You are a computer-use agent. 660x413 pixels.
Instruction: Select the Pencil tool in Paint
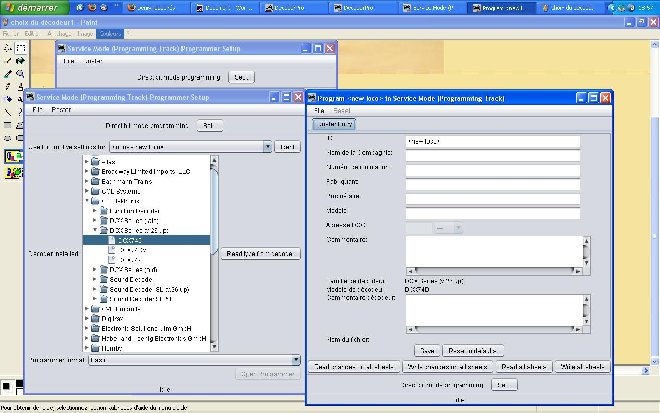click(8, 87)
